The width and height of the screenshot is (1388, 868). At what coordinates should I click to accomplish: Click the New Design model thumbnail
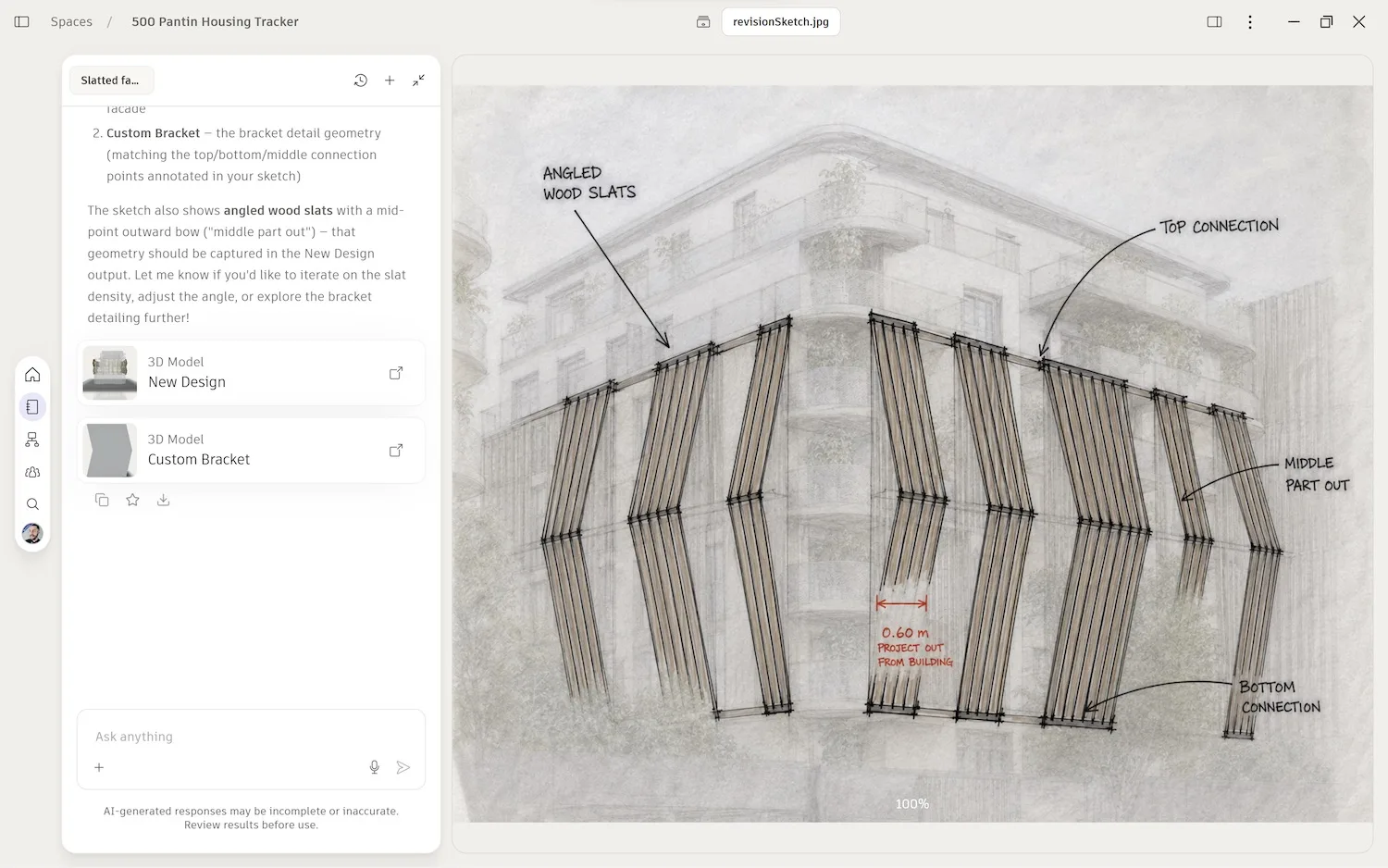(x=110, y=373)
